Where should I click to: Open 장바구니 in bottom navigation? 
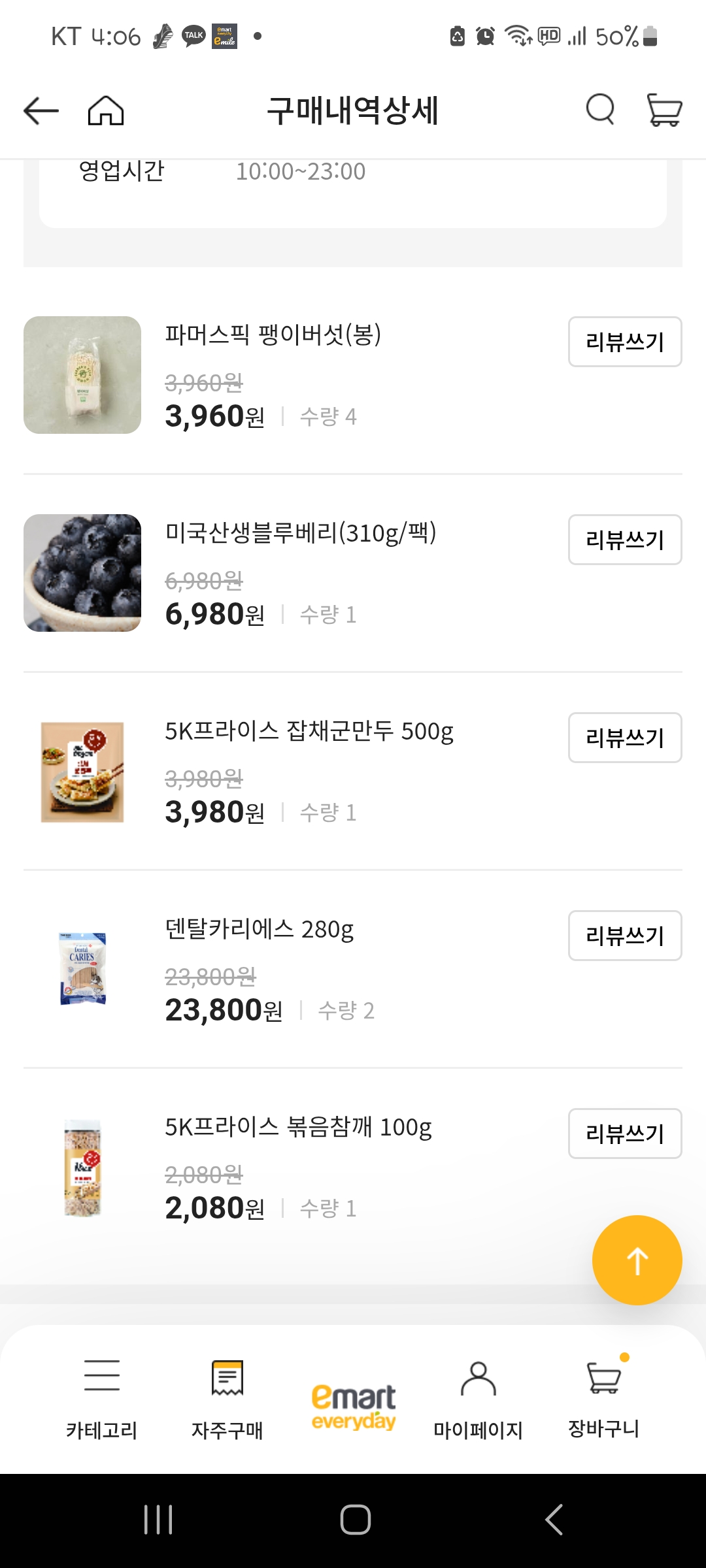click(x=604, y=1398)
